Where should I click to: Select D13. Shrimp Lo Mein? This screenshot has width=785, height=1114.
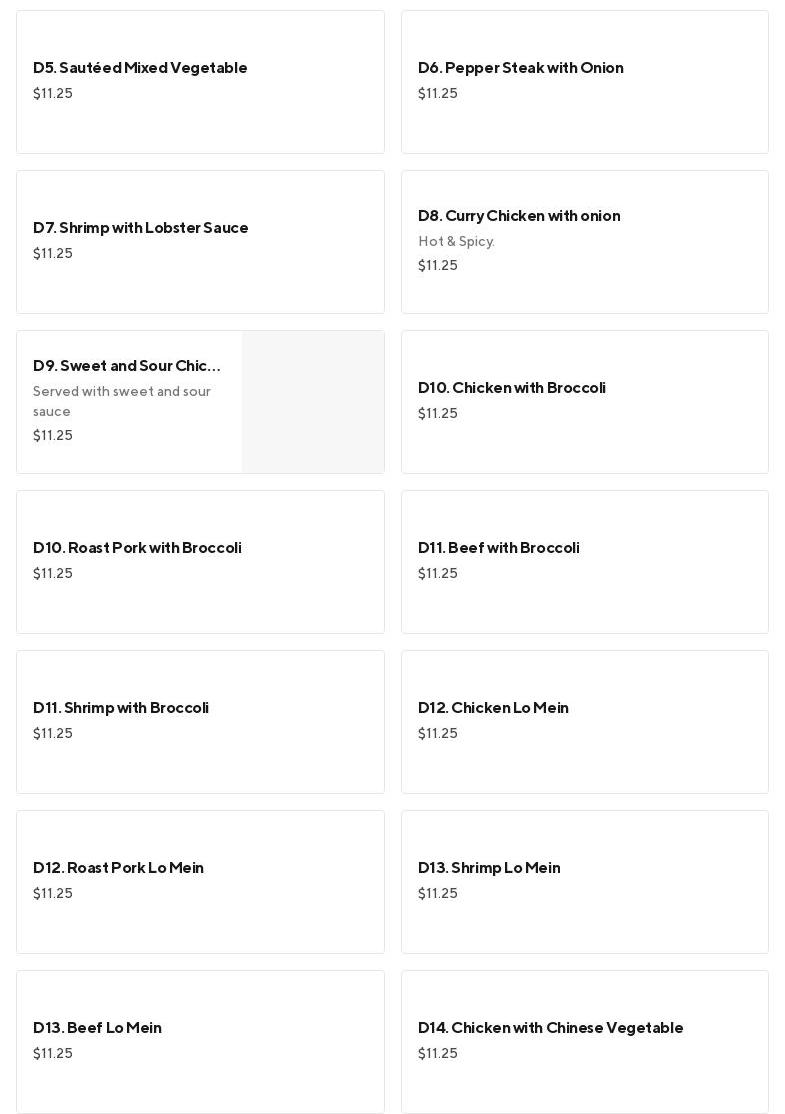click(x=489, y=868)
